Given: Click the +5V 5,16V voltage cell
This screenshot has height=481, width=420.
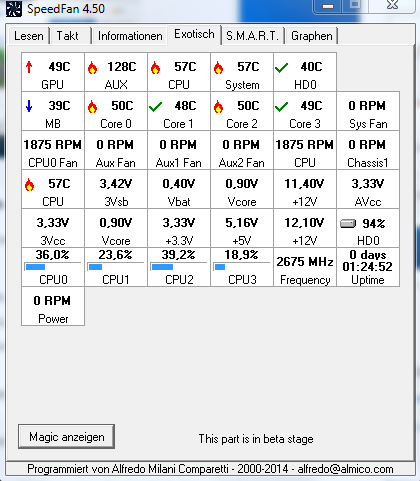Looking at the screenshot, I should coord(242,228).
